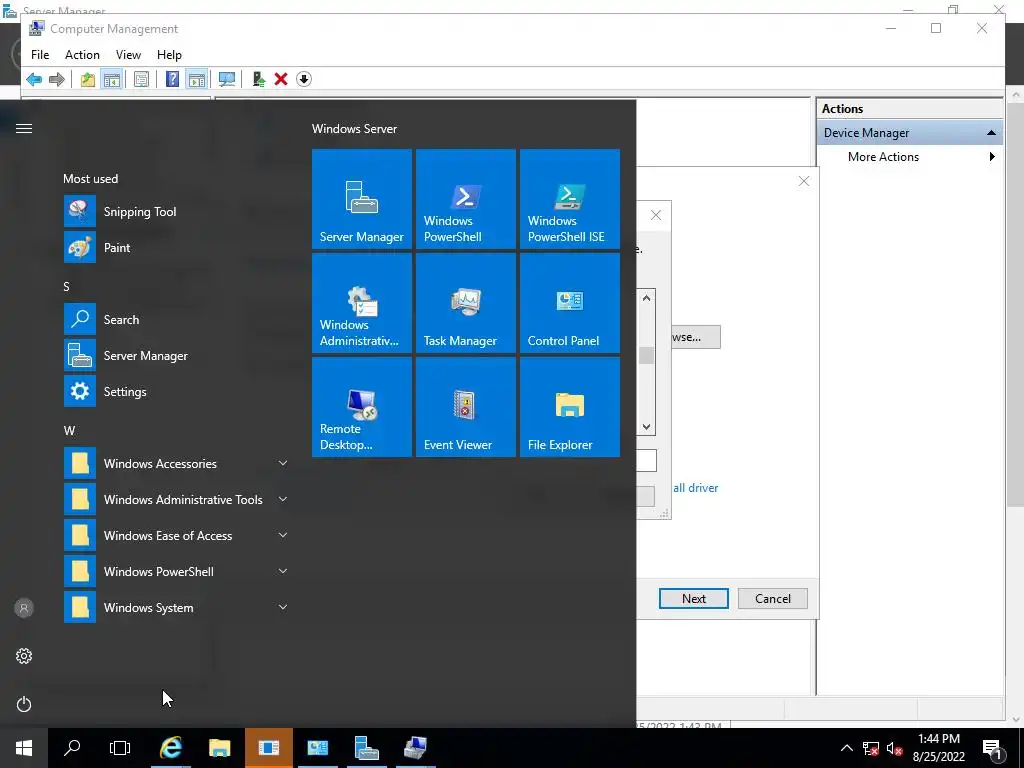Open the Help menu
The image size is (1024, 768).
(169, 55)
